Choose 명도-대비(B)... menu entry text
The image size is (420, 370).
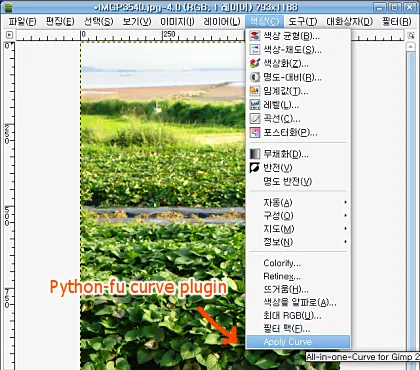(x=293, y=77)
